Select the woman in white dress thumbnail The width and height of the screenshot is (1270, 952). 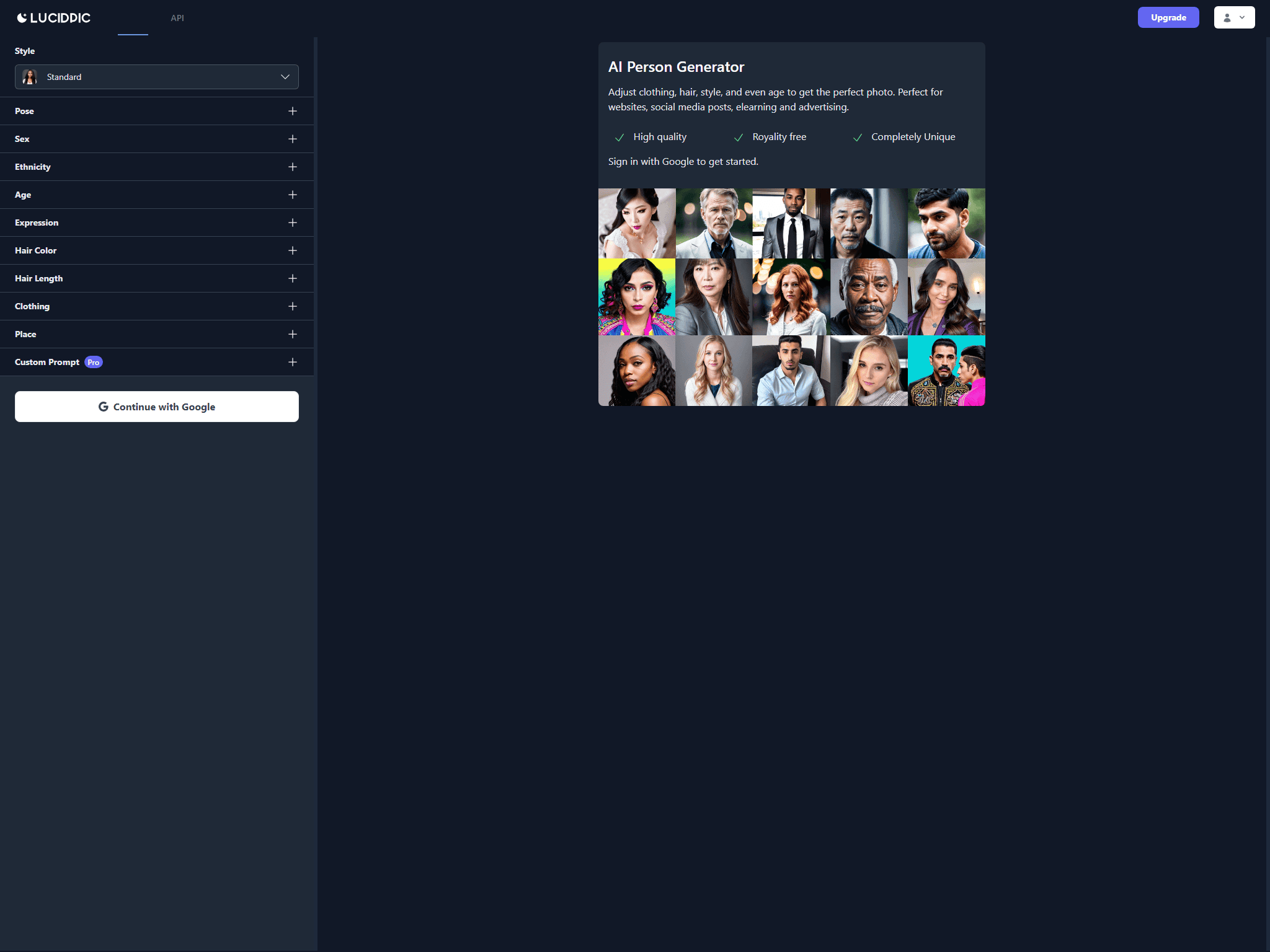tap(637, 223)
